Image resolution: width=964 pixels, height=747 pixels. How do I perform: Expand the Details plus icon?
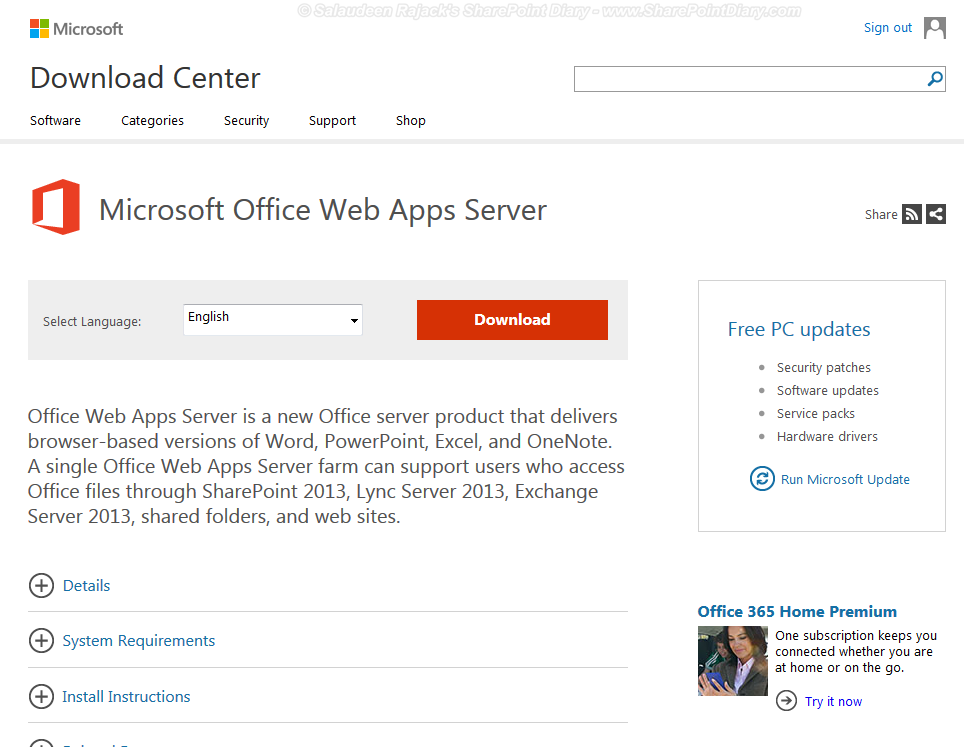click(41, 585)
